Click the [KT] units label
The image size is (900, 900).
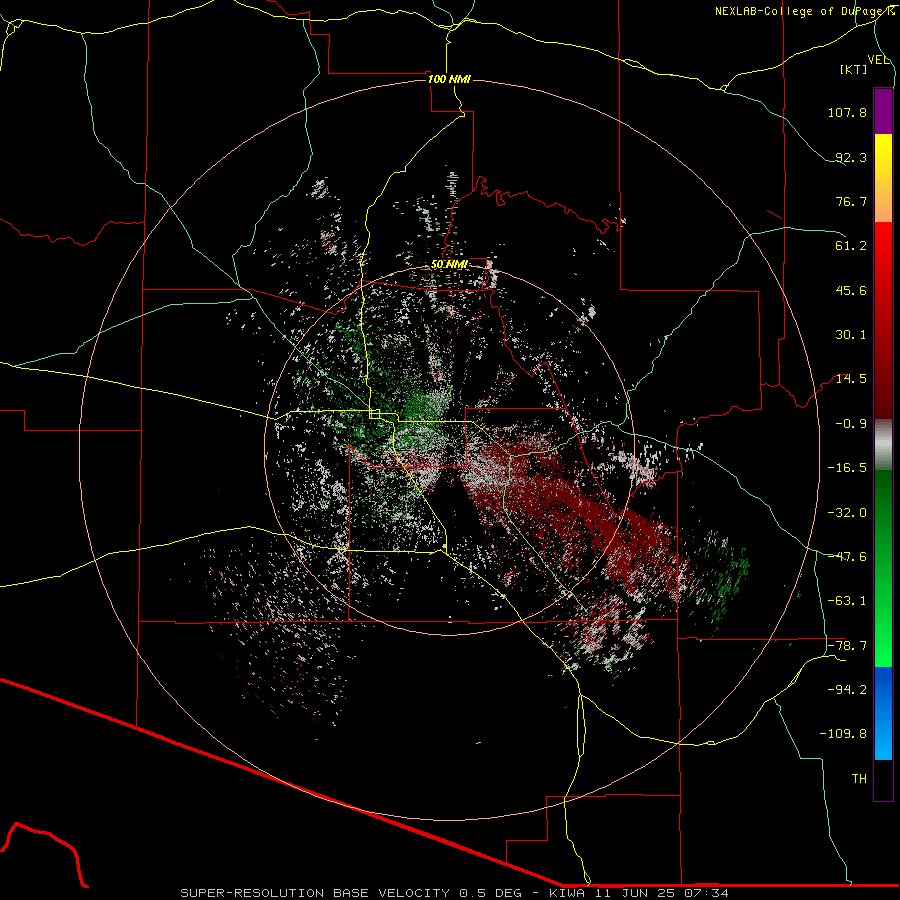tap(854, 69)
